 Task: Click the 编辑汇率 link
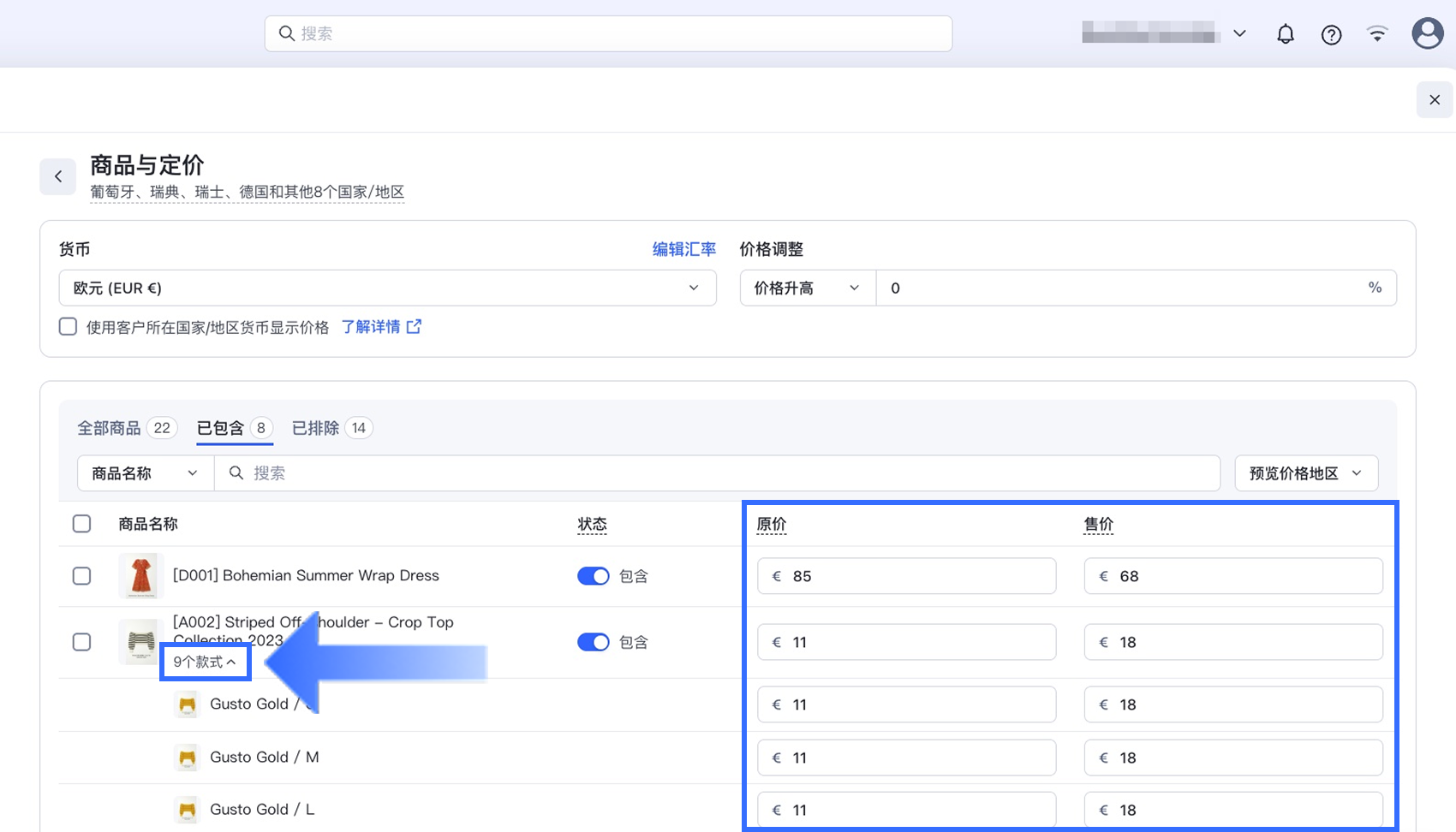point(683,249)
